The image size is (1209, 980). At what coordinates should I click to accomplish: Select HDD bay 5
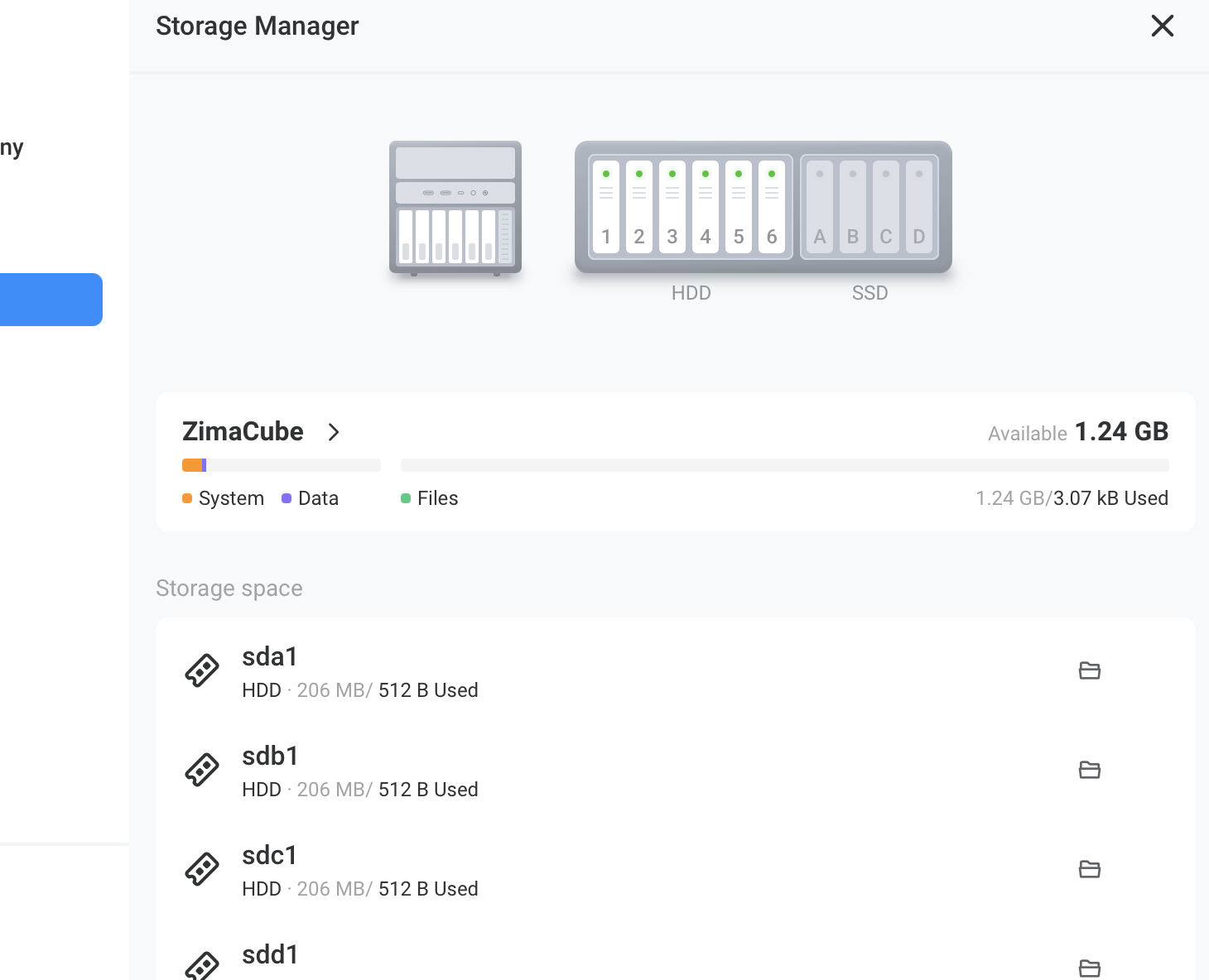point(739,207)
